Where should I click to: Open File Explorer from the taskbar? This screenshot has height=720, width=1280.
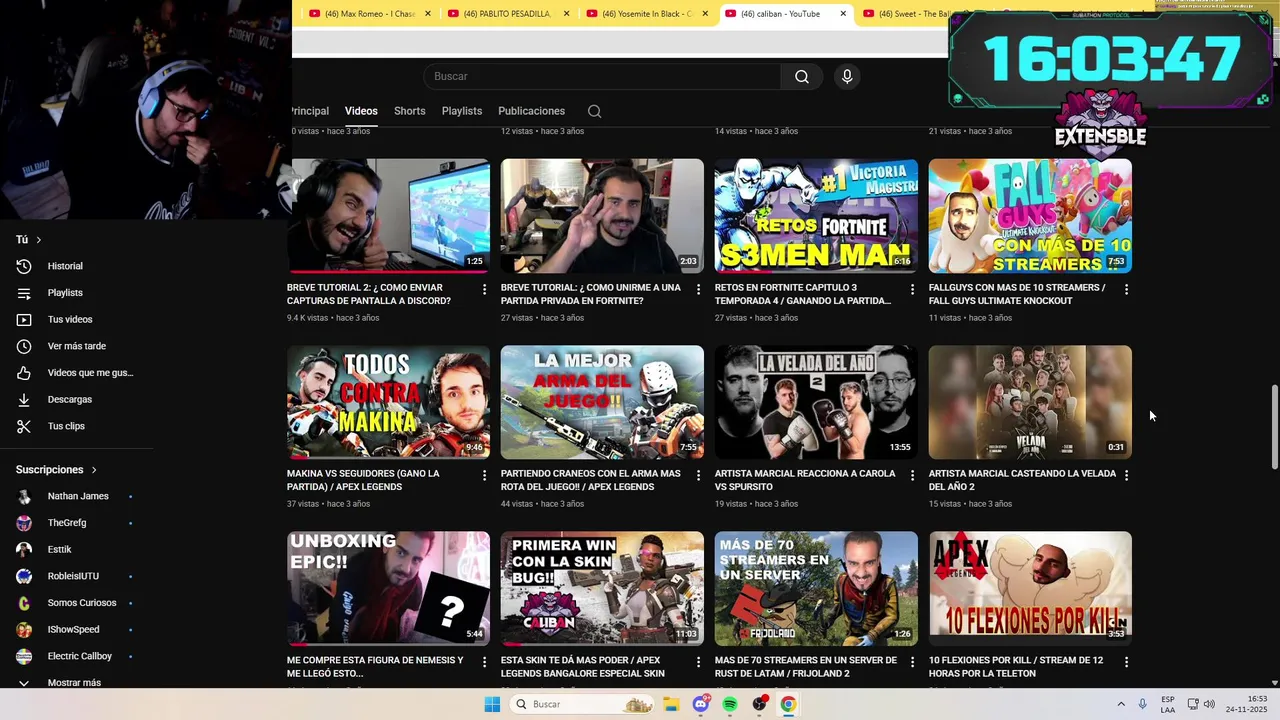[x=671, y=704]
